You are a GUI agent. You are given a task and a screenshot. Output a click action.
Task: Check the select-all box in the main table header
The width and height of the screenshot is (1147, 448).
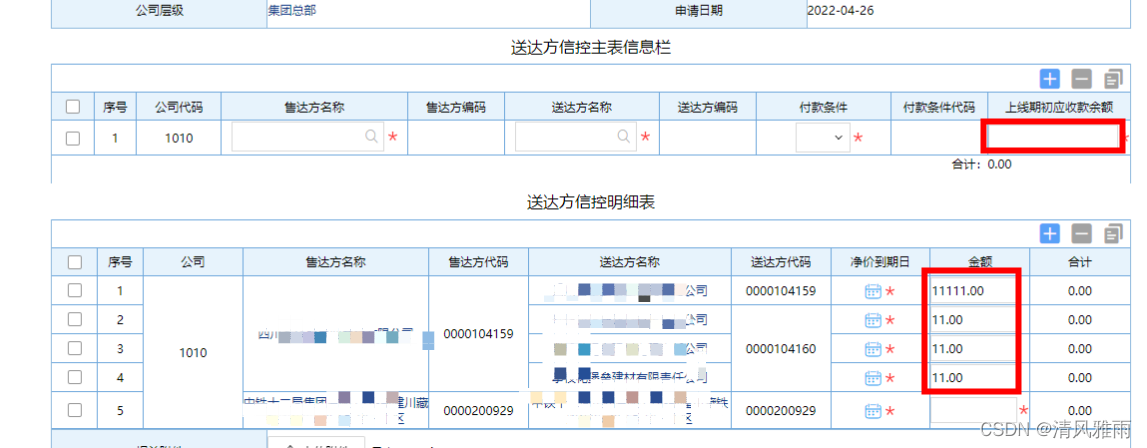[73, 107]
